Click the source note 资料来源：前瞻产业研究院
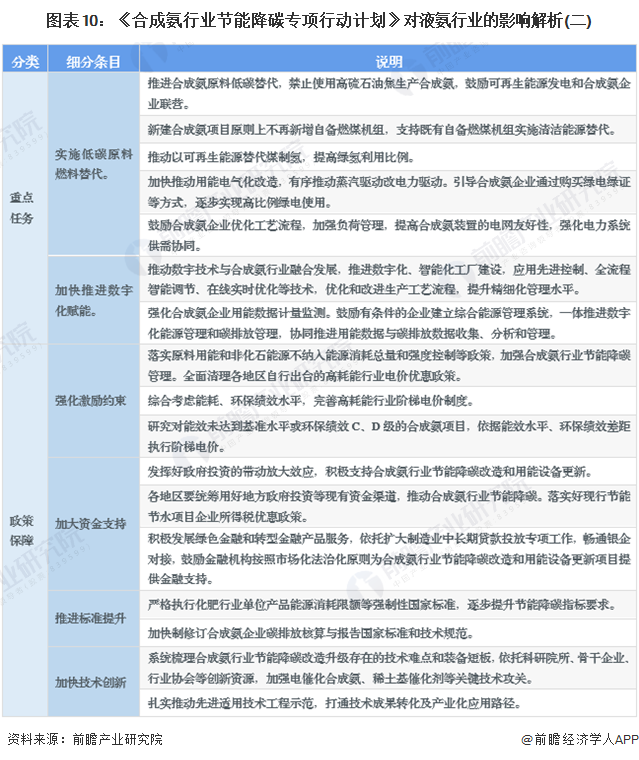Screen dimensions: 639x760 point(85,739)
